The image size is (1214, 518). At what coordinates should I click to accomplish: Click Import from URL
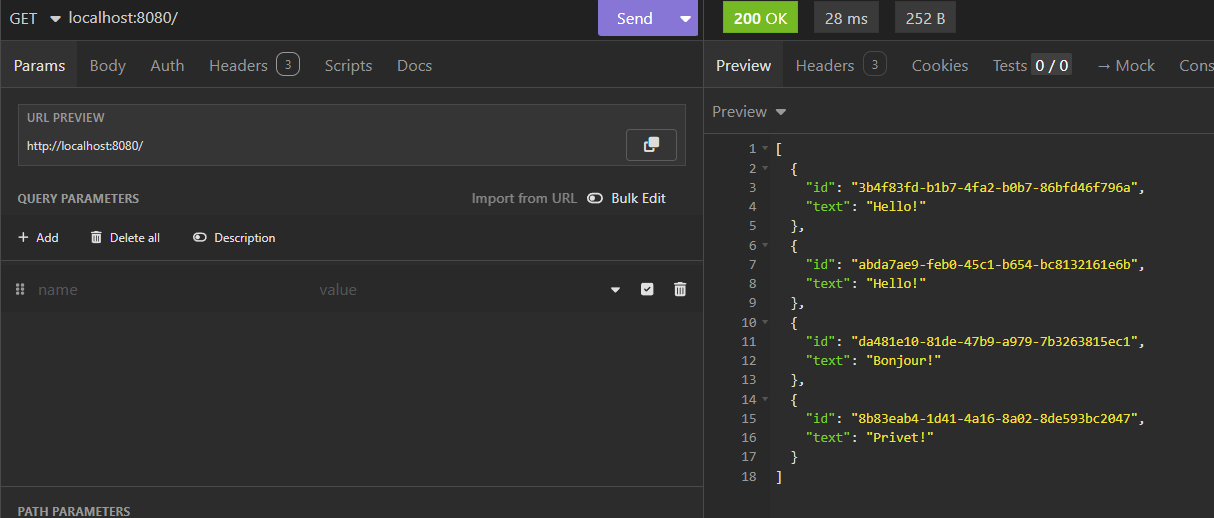[524, 198]
